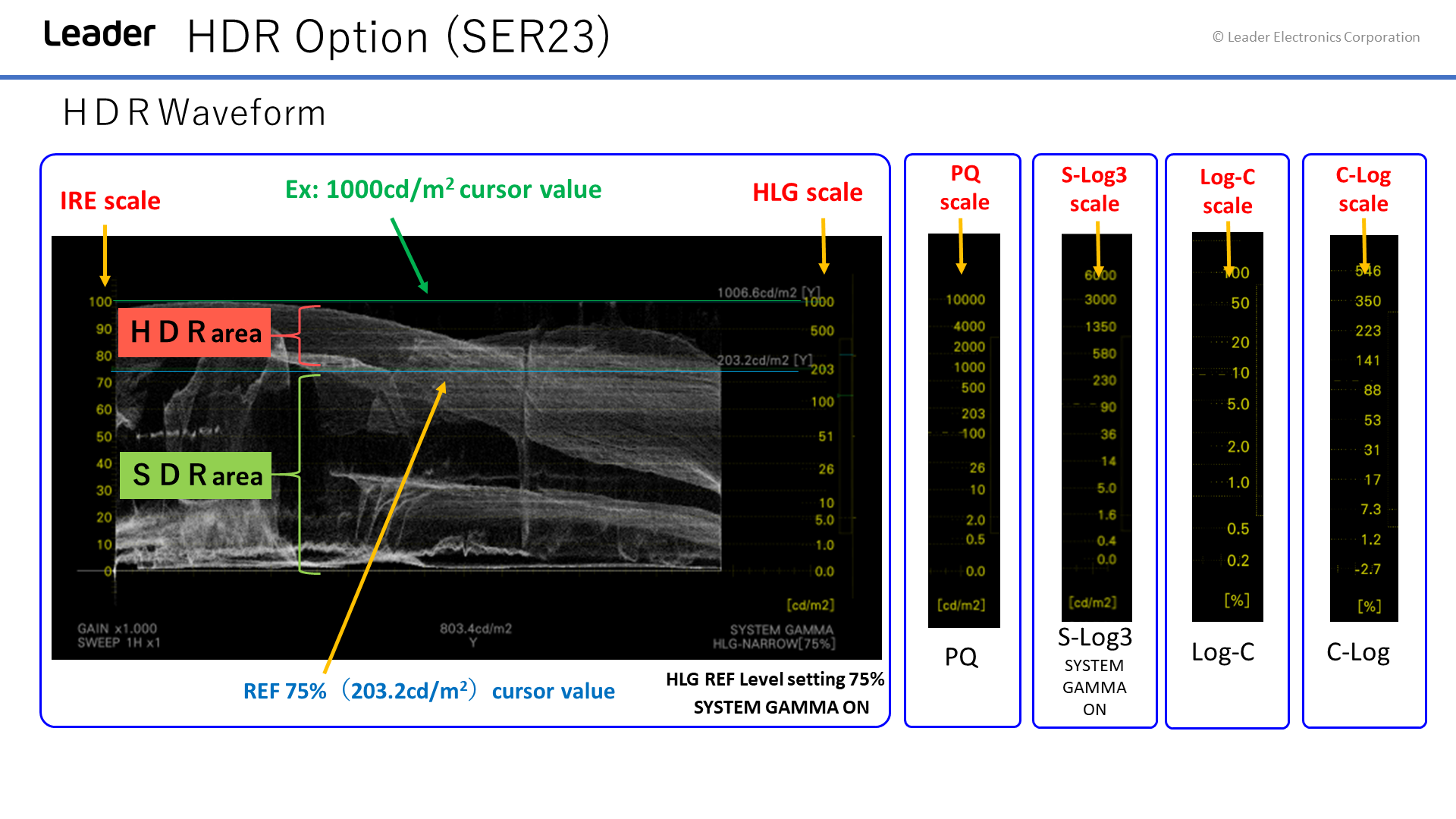Click the Leader Electronics Corporation copyright text
The height and width of the screenshot is (819, 1456).
(1316, 37)
